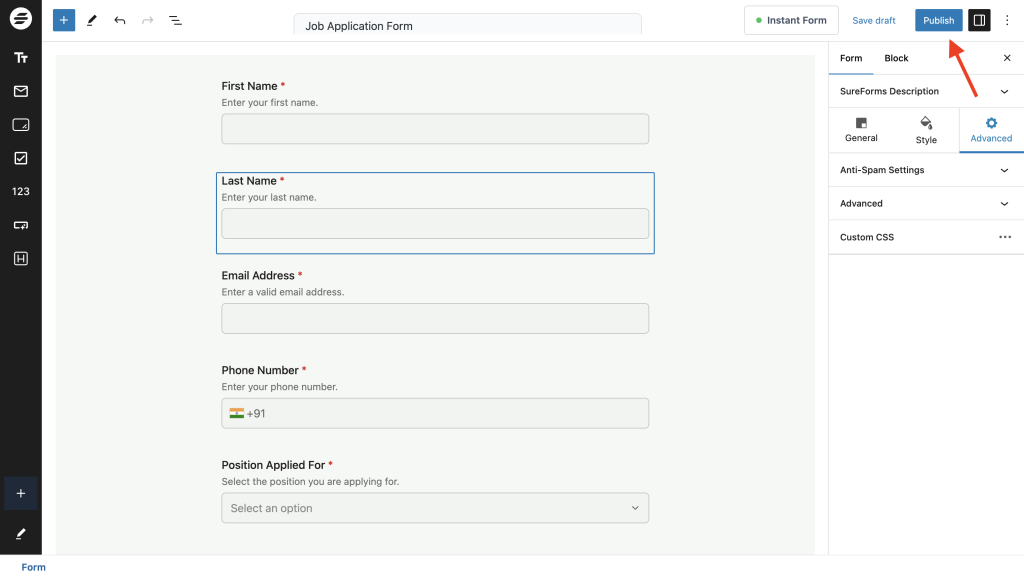Open the phone country code selector
The width and height of the screenshot is (1024, 579).
245,413
